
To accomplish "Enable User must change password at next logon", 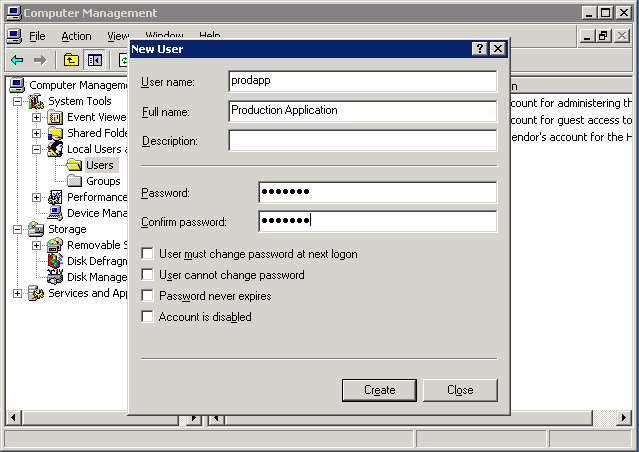I will (x=148, y=254).
